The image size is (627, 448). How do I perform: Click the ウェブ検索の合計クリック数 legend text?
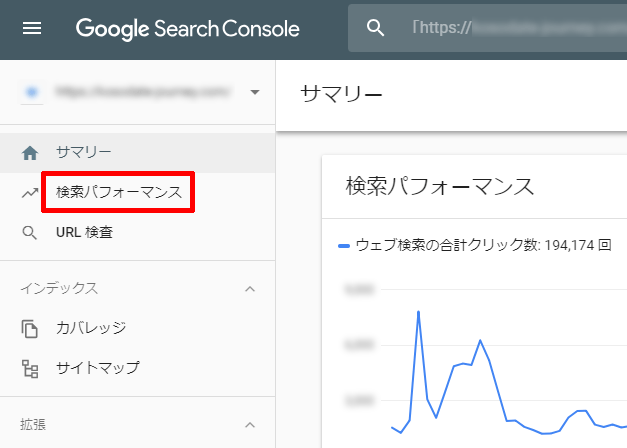point(483,245)
